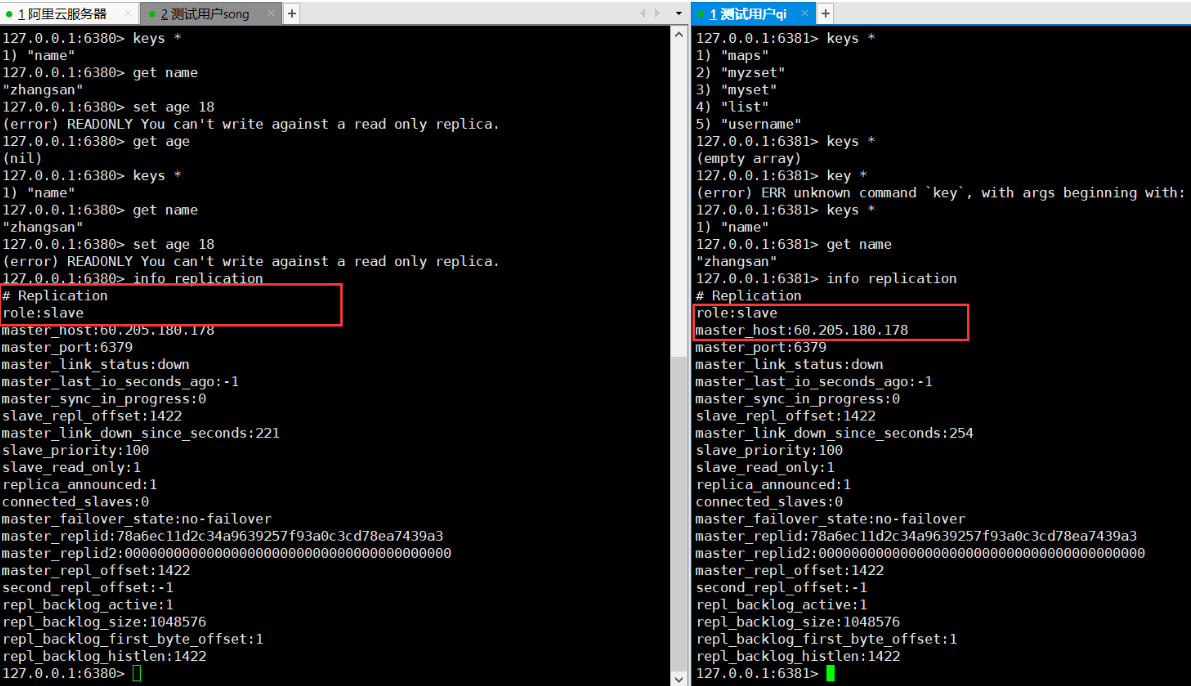Click scroll down arrow of left terminal
The width and height of the screenshot is (1191, 686).
(x=679, y=678)
